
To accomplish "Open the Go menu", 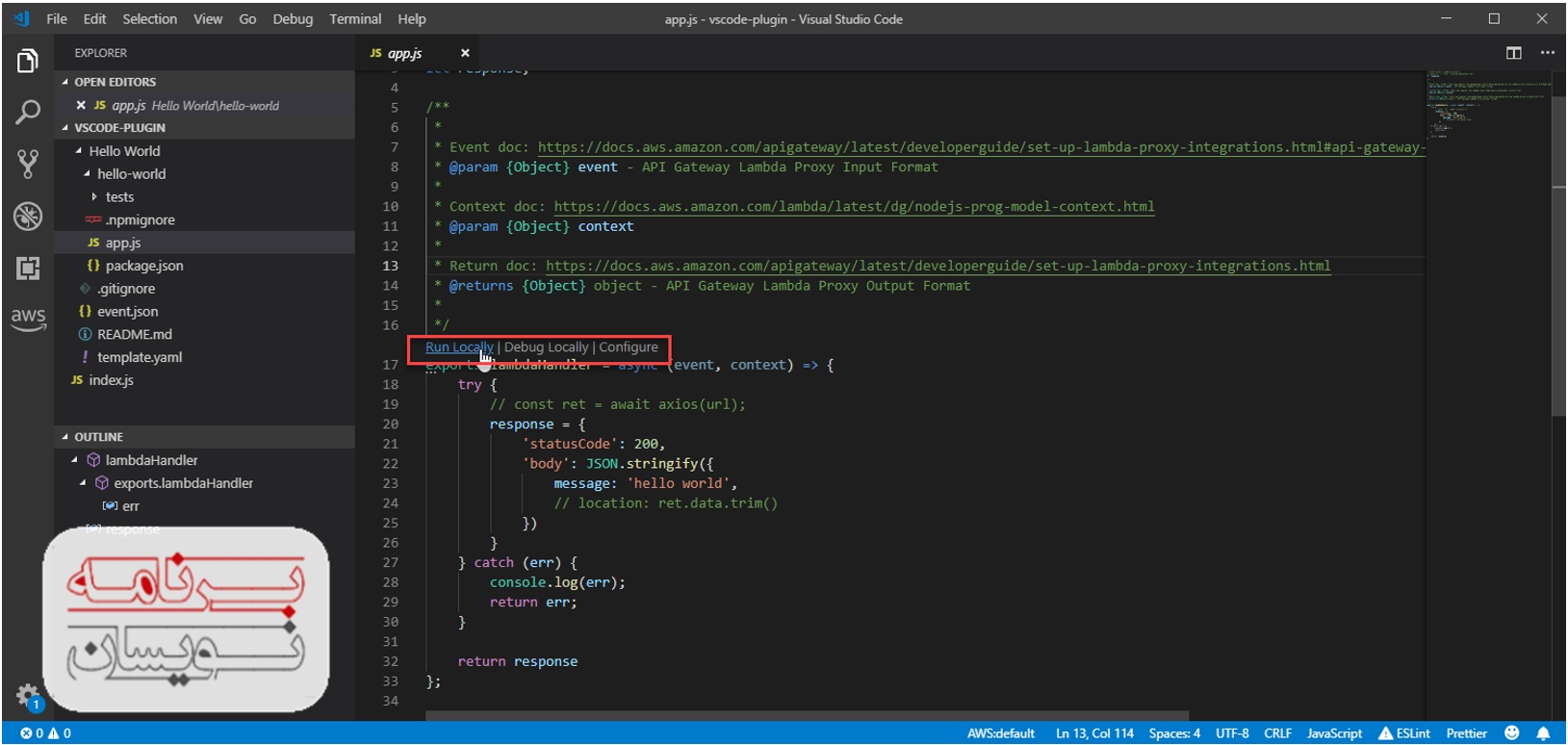I will coord(247,18).
